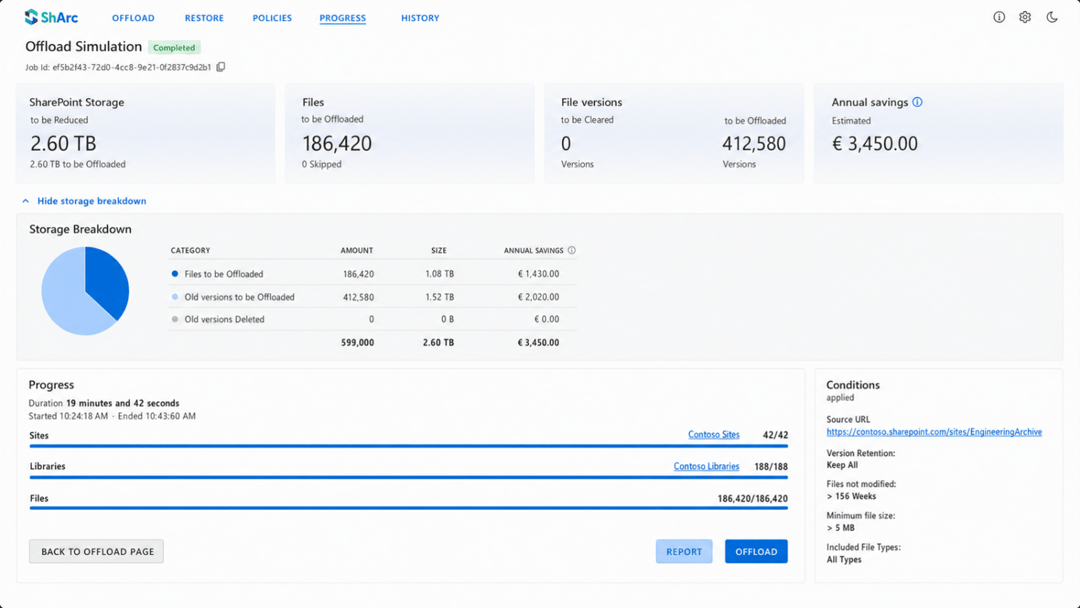This screenshot has width=1080, height=608.
Task: Open the settings gear icon
Action: pyautogui.click(x=1025, y=17)
